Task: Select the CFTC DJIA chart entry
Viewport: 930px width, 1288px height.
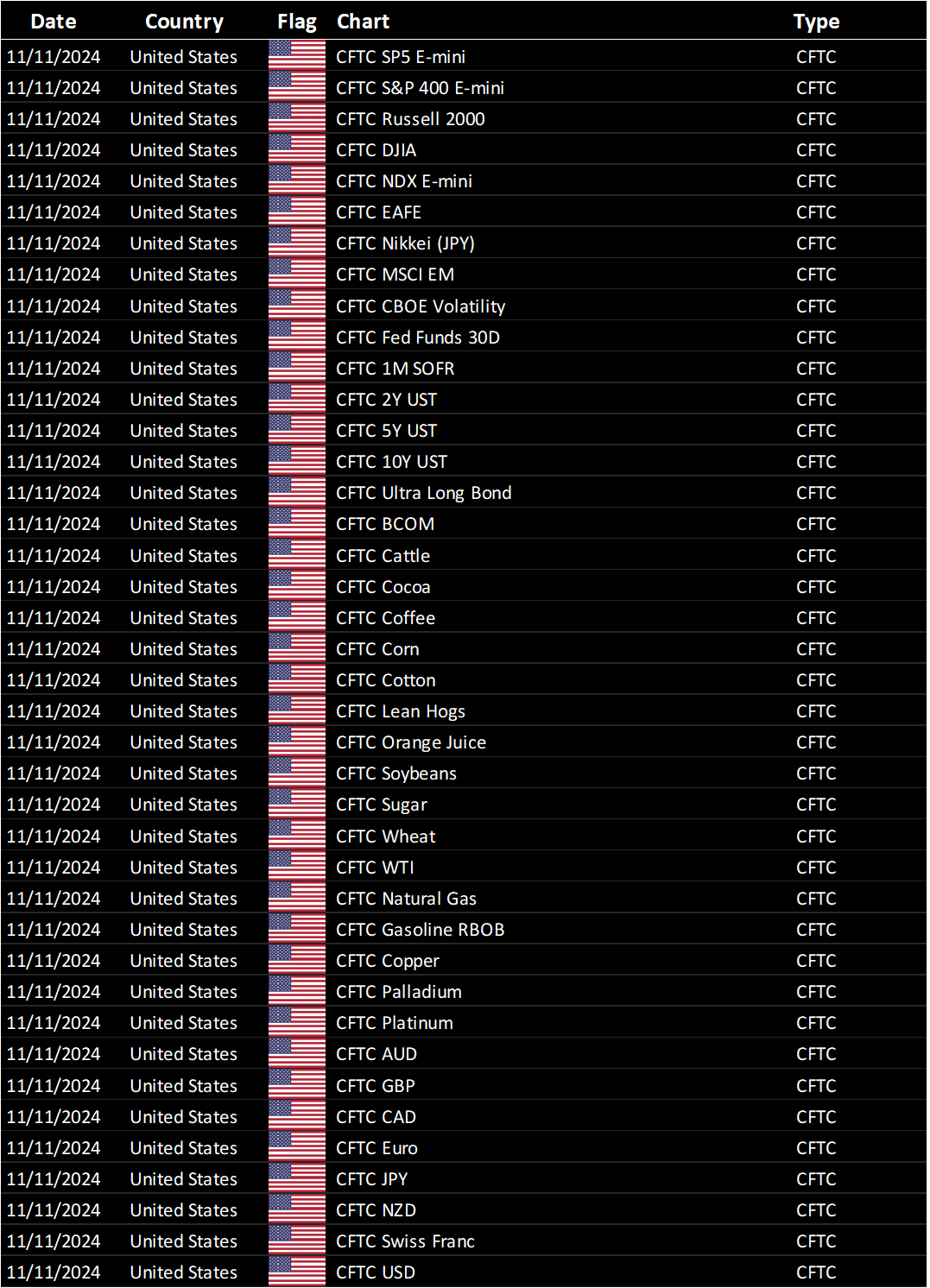Action: (x=376, y=149)
